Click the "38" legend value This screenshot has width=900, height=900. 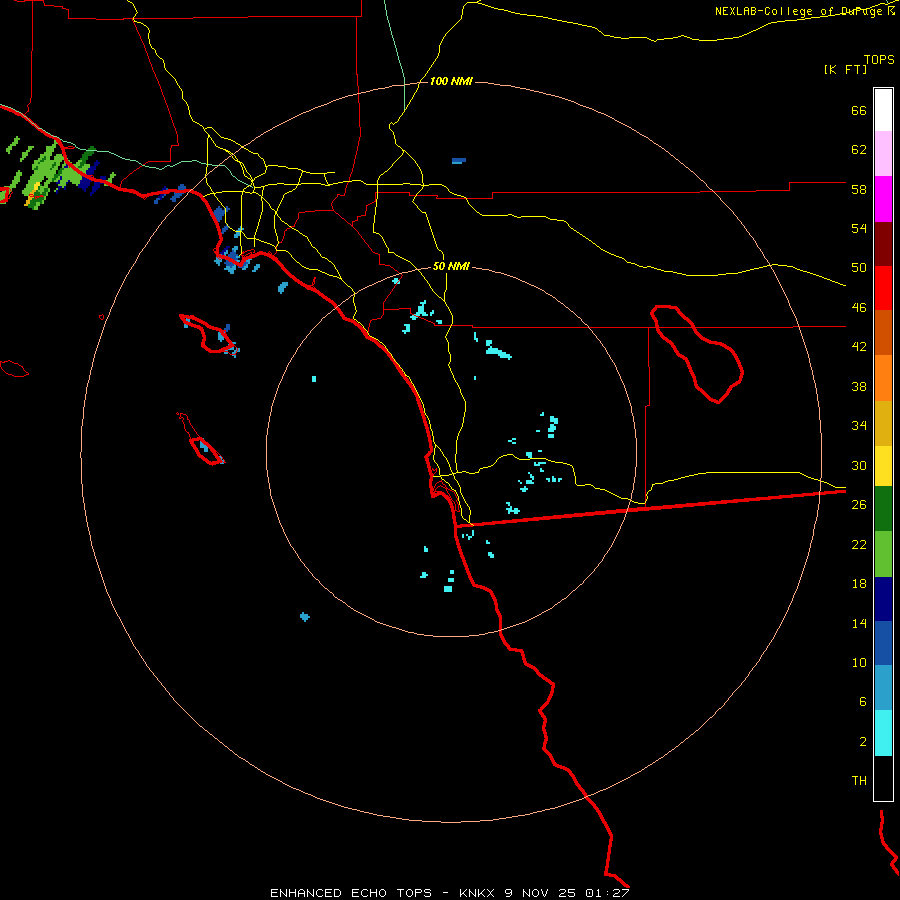(x=859, y=386)
